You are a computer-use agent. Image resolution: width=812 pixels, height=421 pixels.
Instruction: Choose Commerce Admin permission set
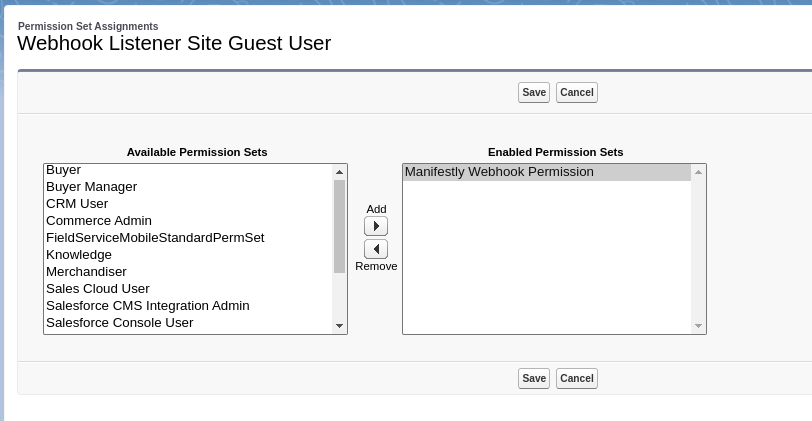99,221
